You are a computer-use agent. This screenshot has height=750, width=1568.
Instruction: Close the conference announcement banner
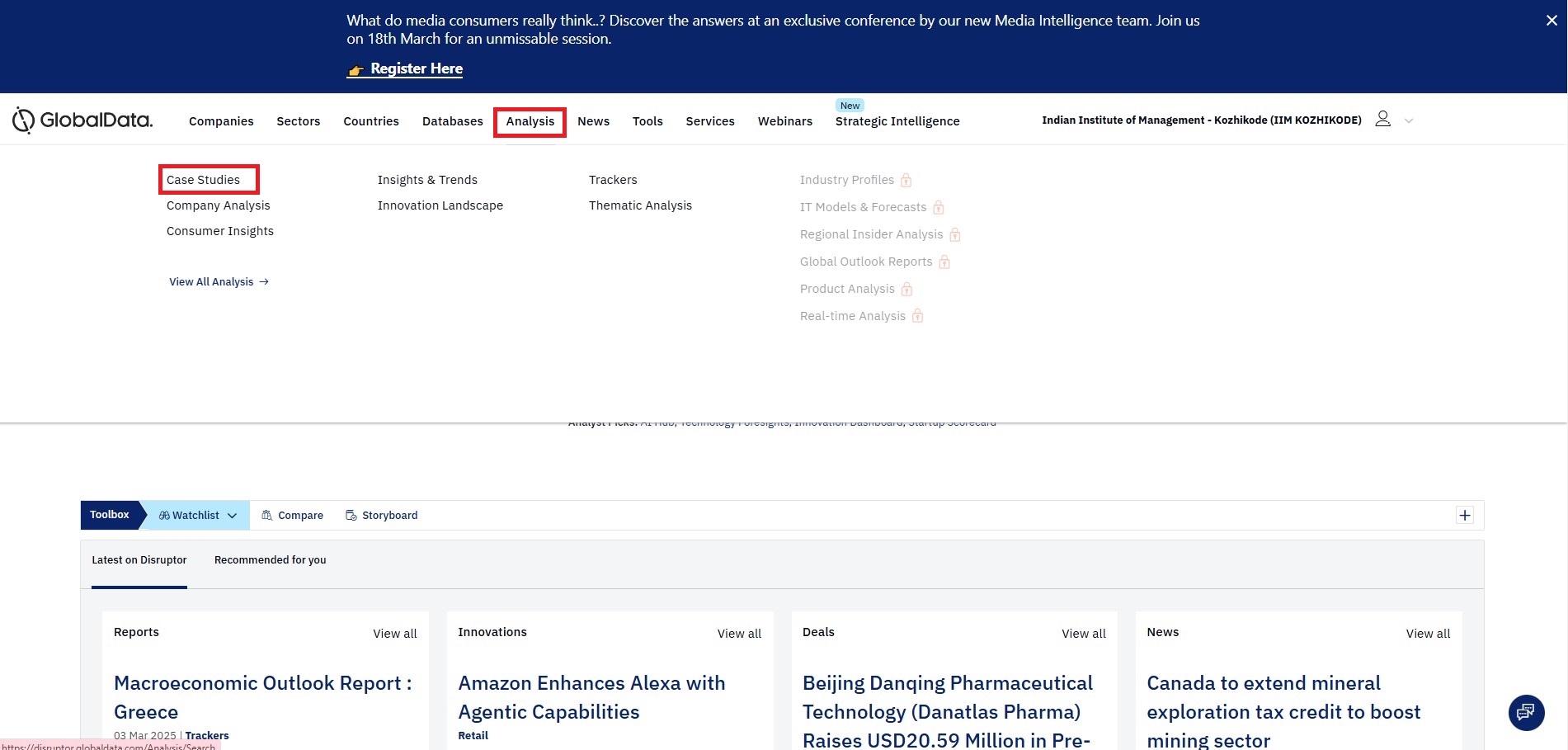1551,21
